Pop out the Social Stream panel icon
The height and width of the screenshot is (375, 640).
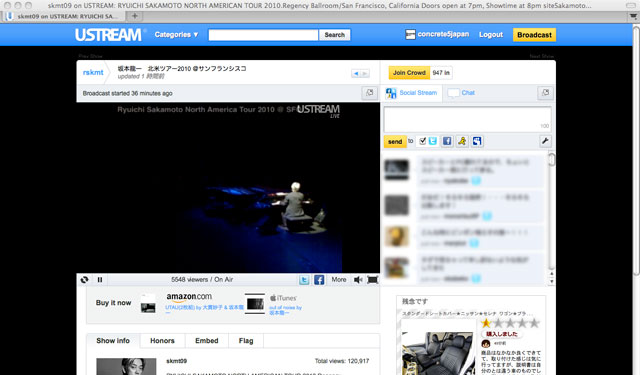(545, 93)
